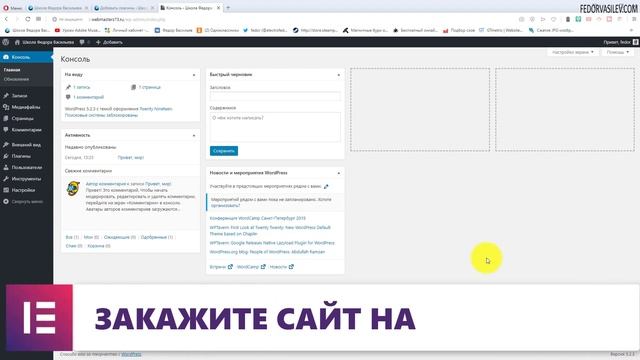Viewport: 640px width, 360px height.
Task: Click the Сохранить draft button
Action: (224, 151)
